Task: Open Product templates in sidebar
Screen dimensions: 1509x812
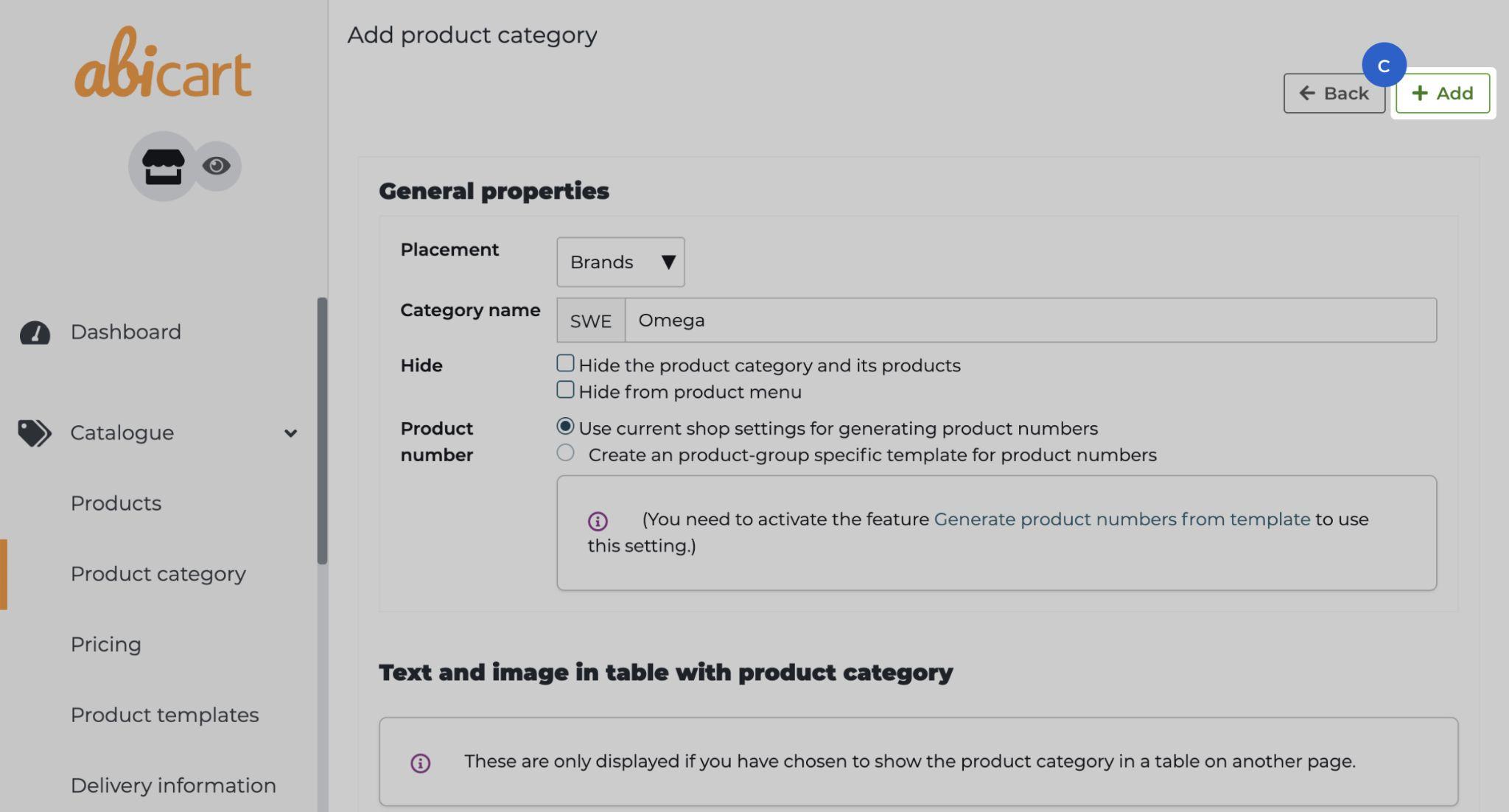Action: click(164, 715)
